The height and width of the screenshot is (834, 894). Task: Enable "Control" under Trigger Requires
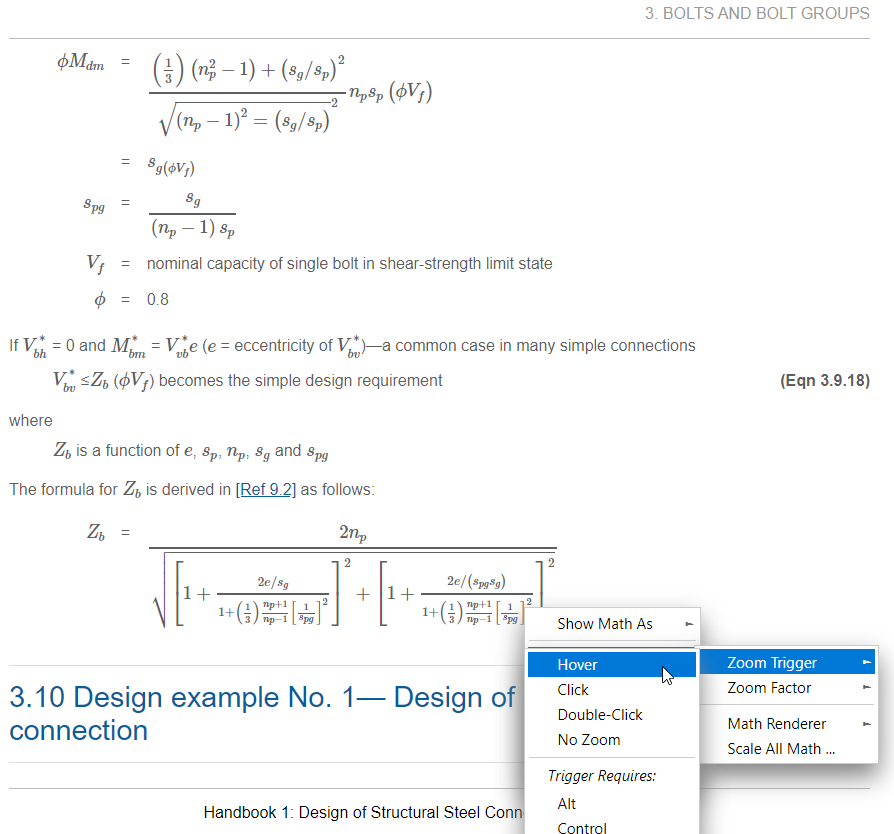tap(581, 828)
